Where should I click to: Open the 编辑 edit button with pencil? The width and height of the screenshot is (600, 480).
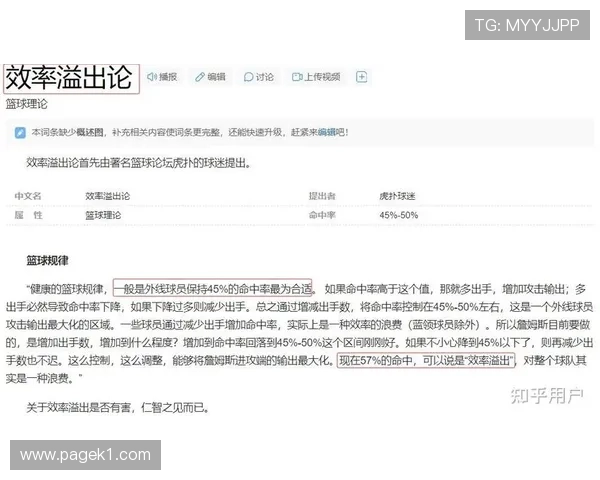click(x=210, y=77)
